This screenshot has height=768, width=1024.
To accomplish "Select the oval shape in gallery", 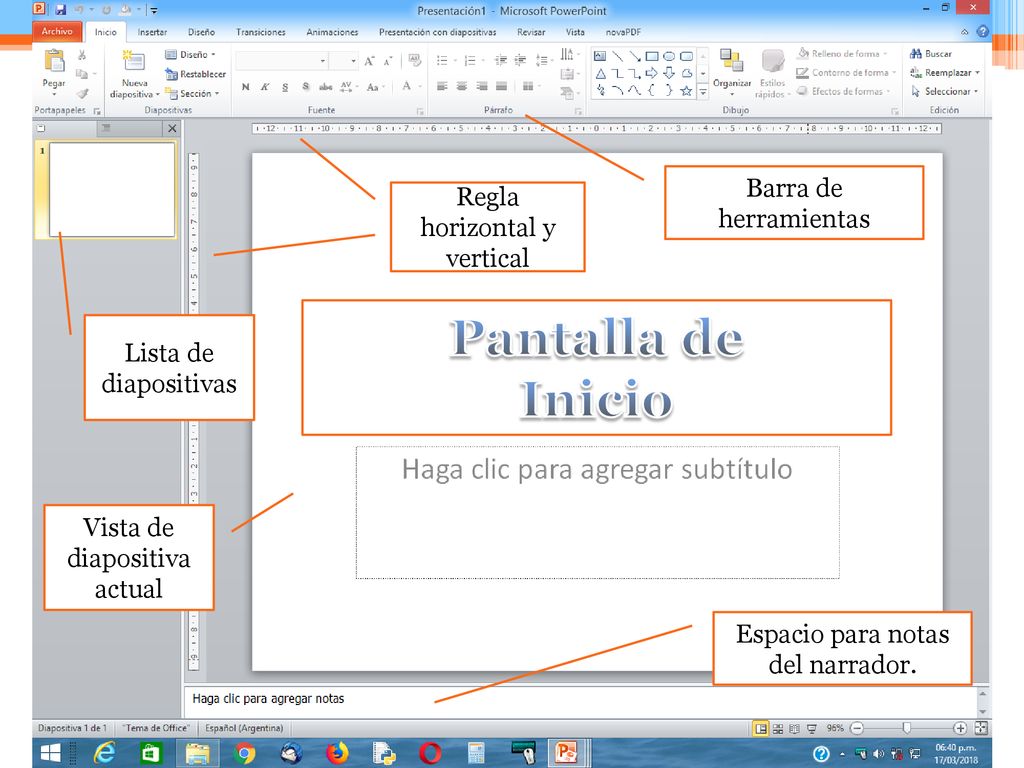I will 669,56.
